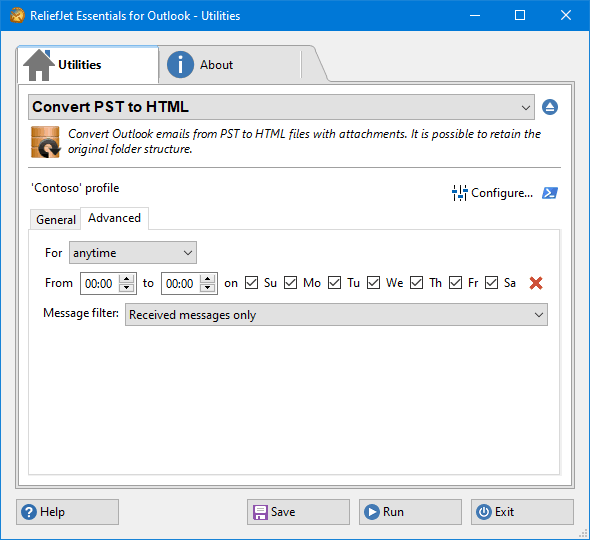The height and width of the screenshot is (540, 590).
Task: Open the 'anytime' period dropdown
Action: coord(133,253)
